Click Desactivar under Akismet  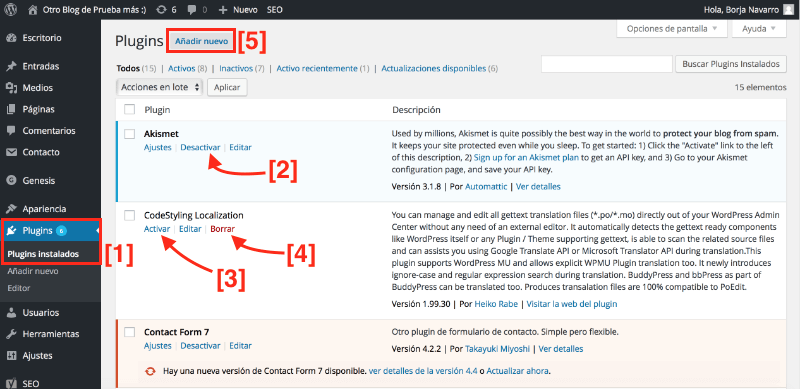tap(201, 147)
